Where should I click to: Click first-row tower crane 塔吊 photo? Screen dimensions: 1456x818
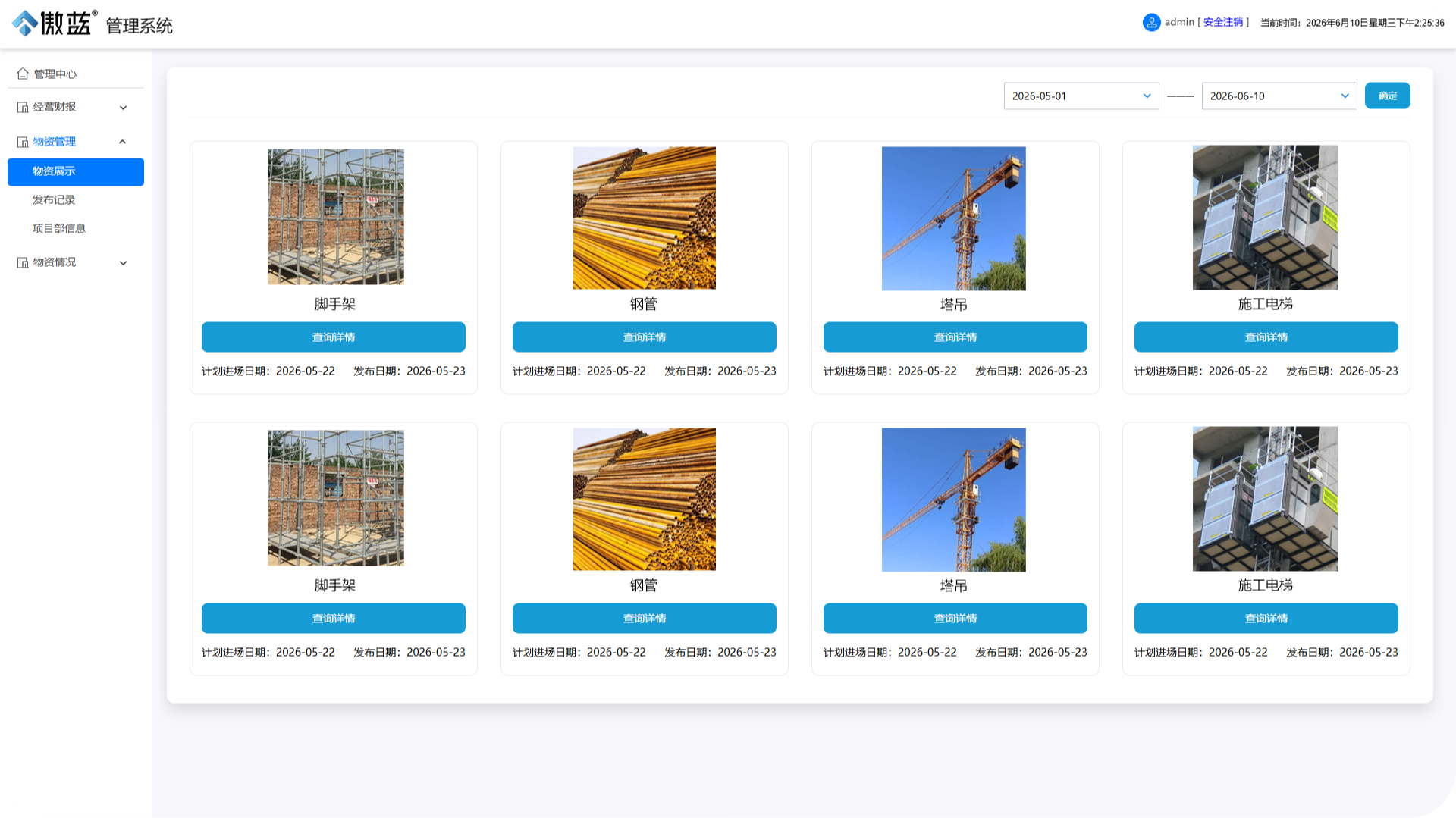coord(954,219)
